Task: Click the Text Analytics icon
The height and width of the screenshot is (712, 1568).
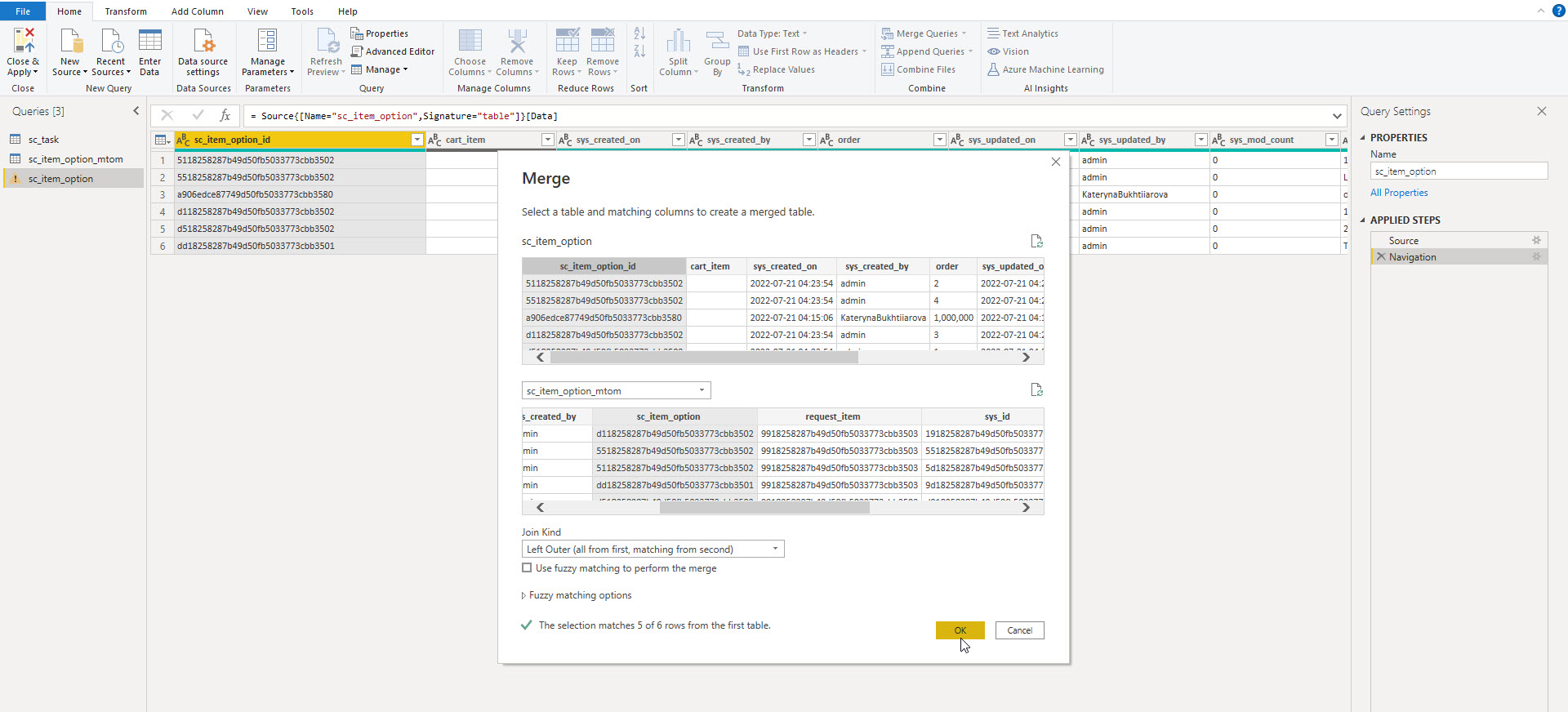Action: click(993, 33)
